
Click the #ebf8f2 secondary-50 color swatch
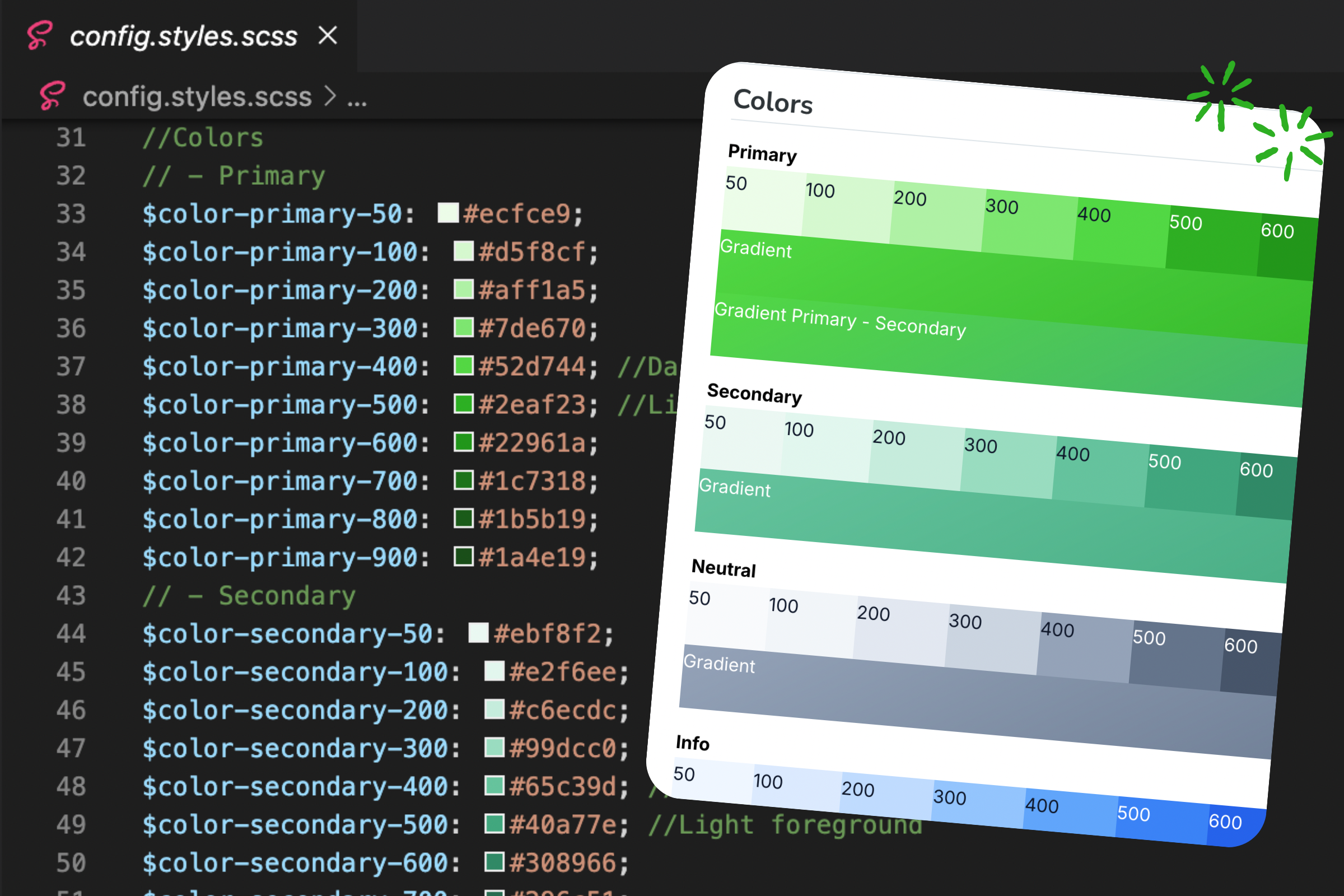478,633
